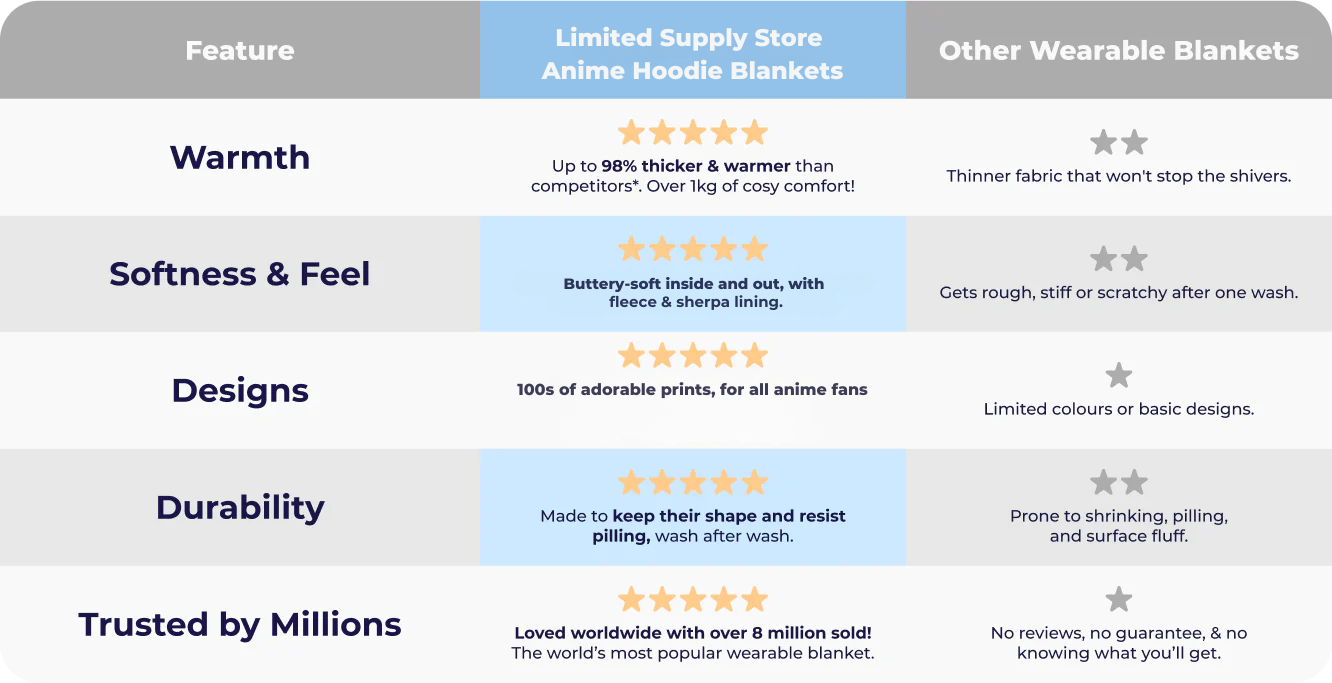The width and height of the screenshot is (1332, 683).
Task: Select the Other Wearable Blankets header
Action: pos(1118,51)
